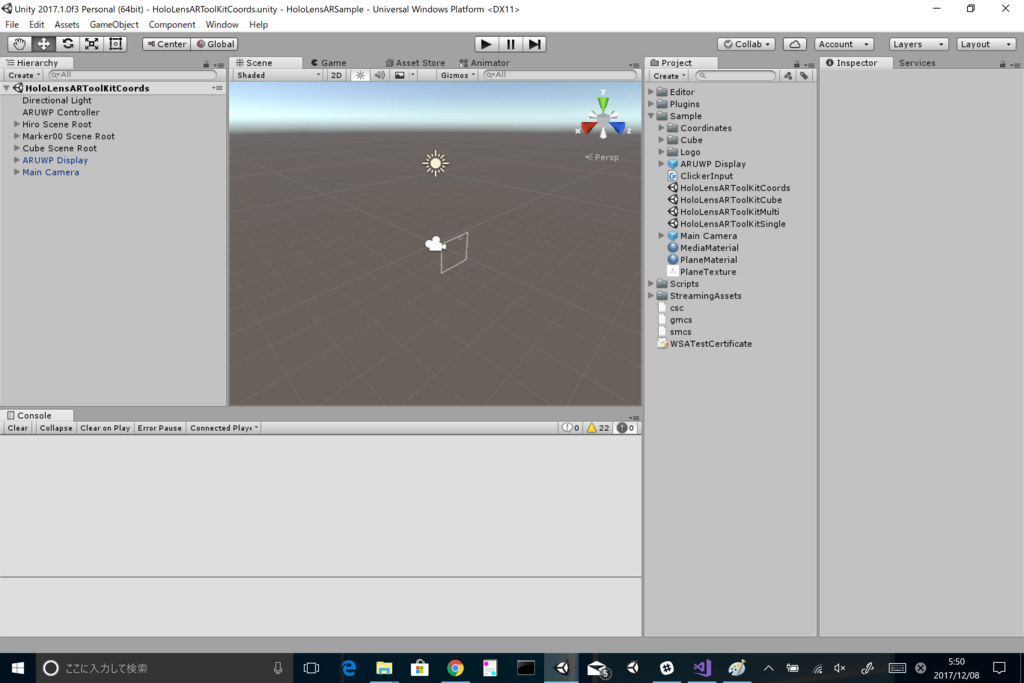
Task: Open the Collab dropdown
Action: (x=746, y=44)
